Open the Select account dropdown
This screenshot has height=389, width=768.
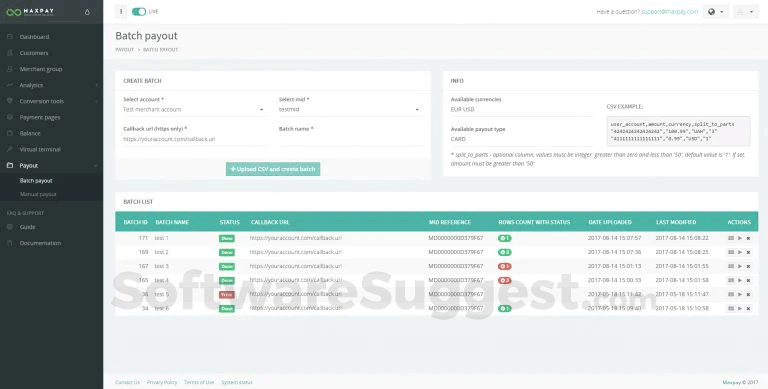[193, 110]
